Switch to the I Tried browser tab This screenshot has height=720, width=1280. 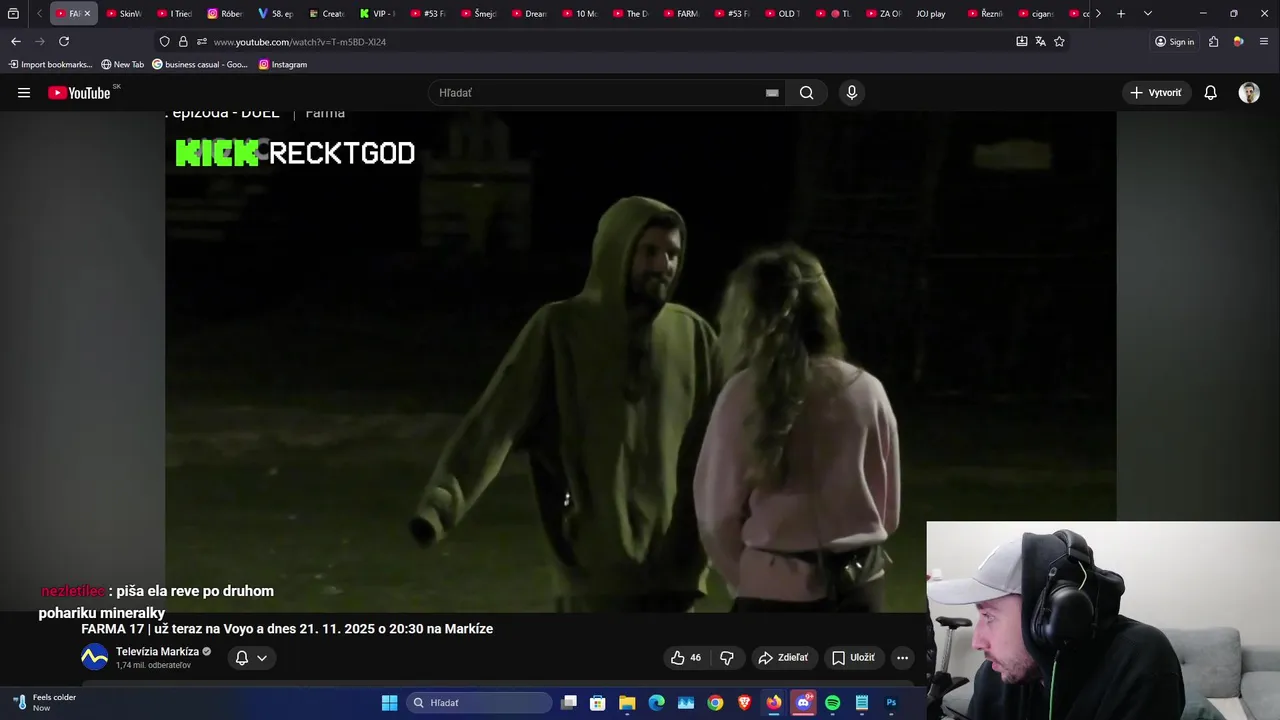pyautogui.click(x=175, y=14)
